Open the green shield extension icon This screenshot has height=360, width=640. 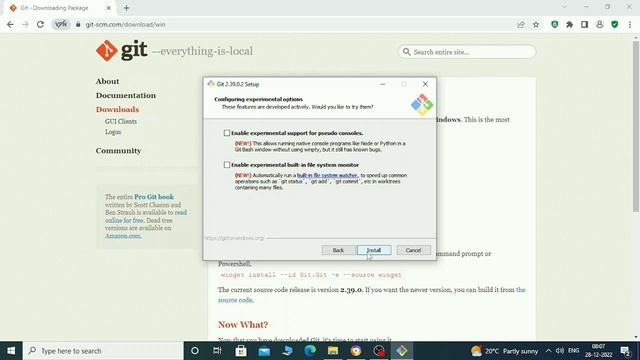coord(554,24)
